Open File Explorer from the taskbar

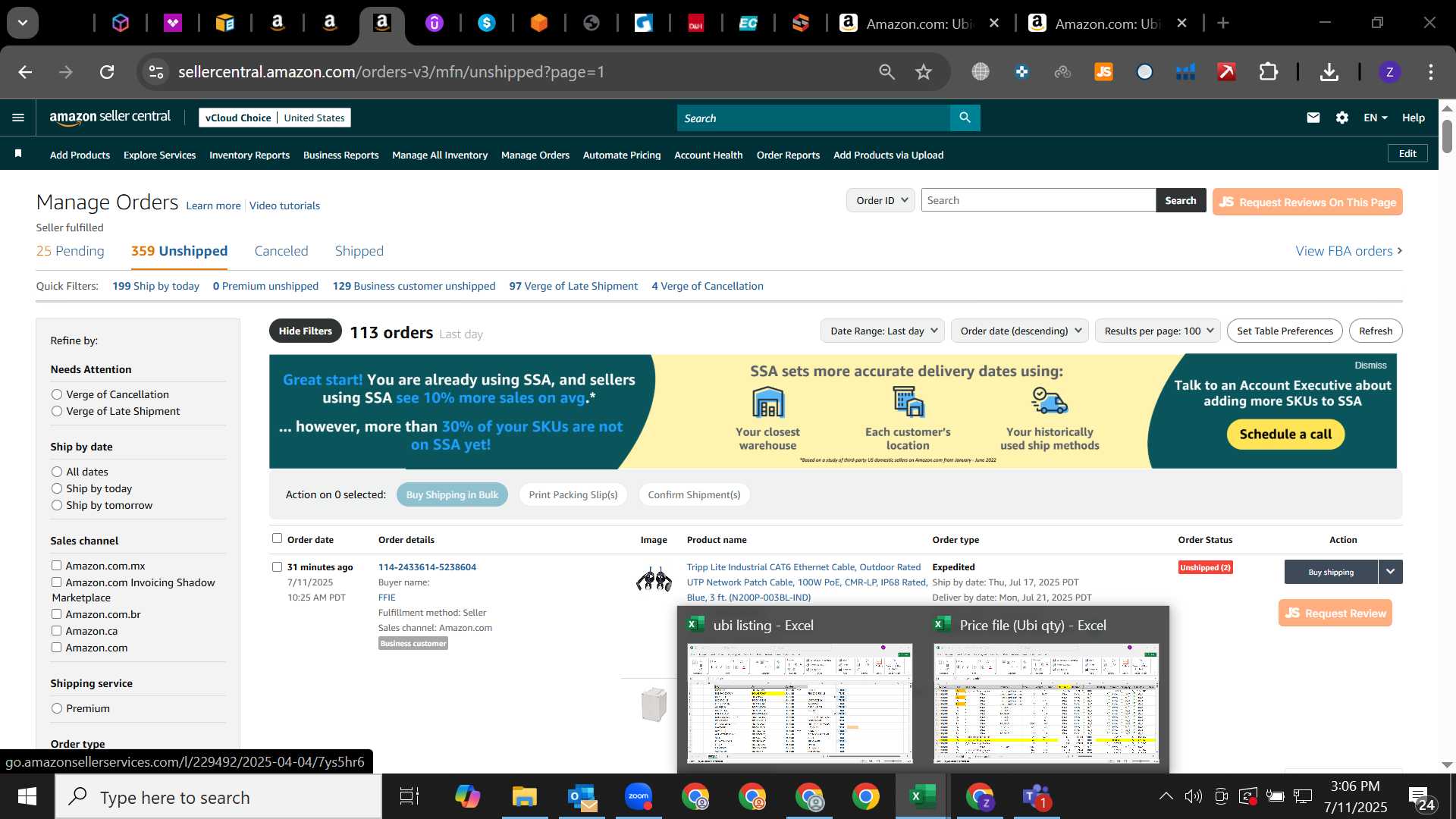(x=524, y=796)
